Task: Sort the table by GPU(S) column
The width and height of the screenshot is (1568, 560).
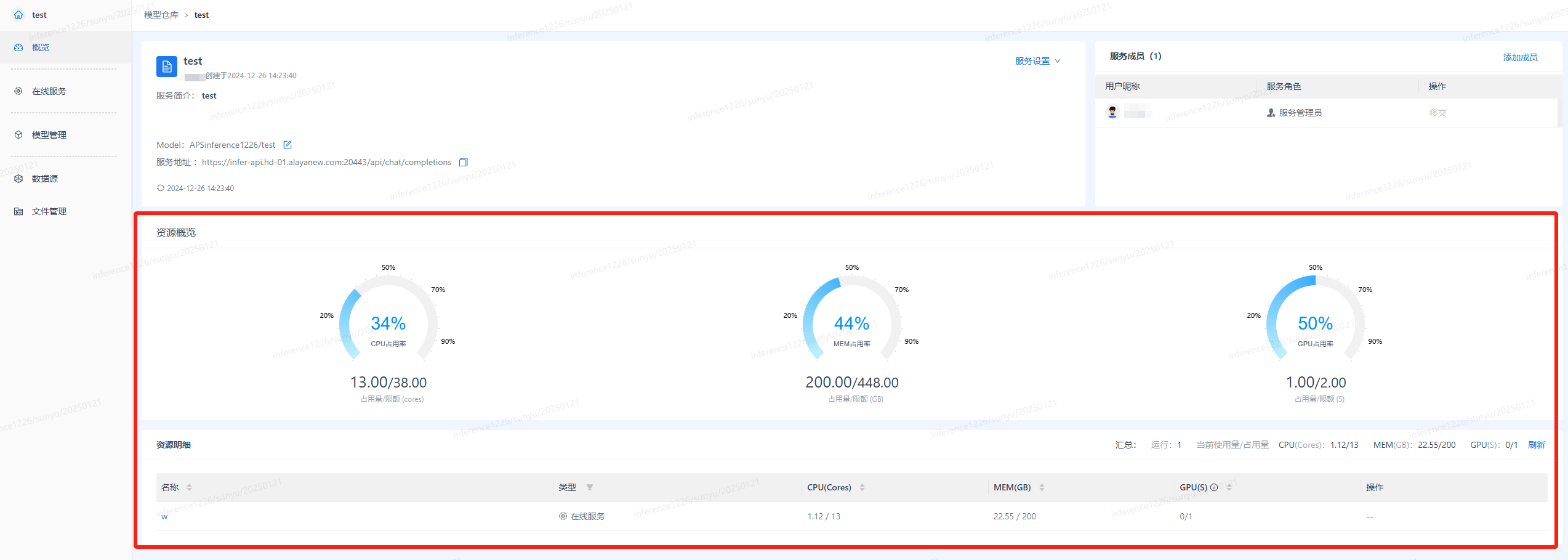Action: pos(1229,487)
